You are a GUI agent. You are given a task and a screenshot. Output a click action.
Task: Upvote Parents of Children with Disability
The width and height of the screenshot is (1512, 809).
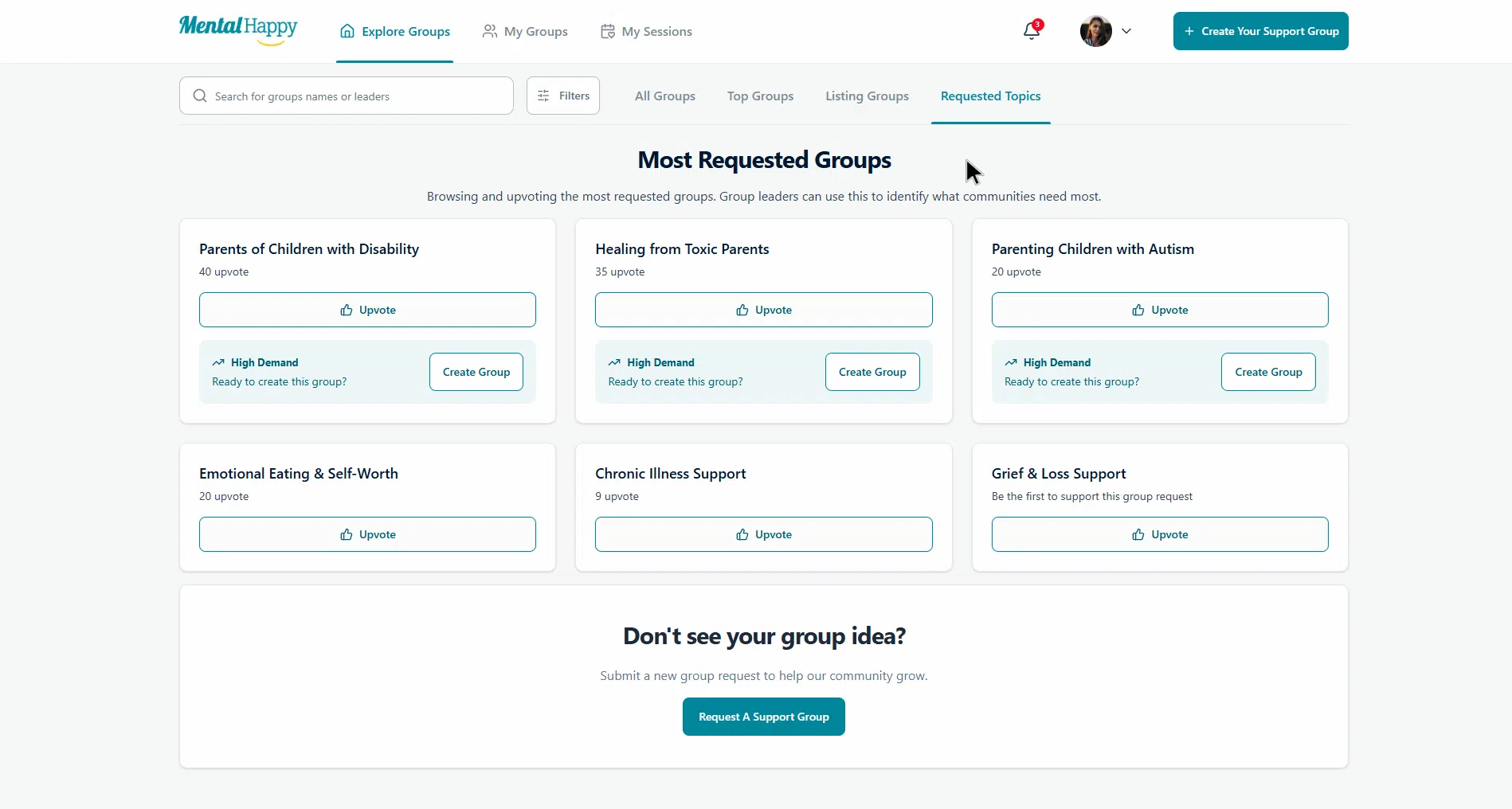pyautogui.click(x=367, y=310)
